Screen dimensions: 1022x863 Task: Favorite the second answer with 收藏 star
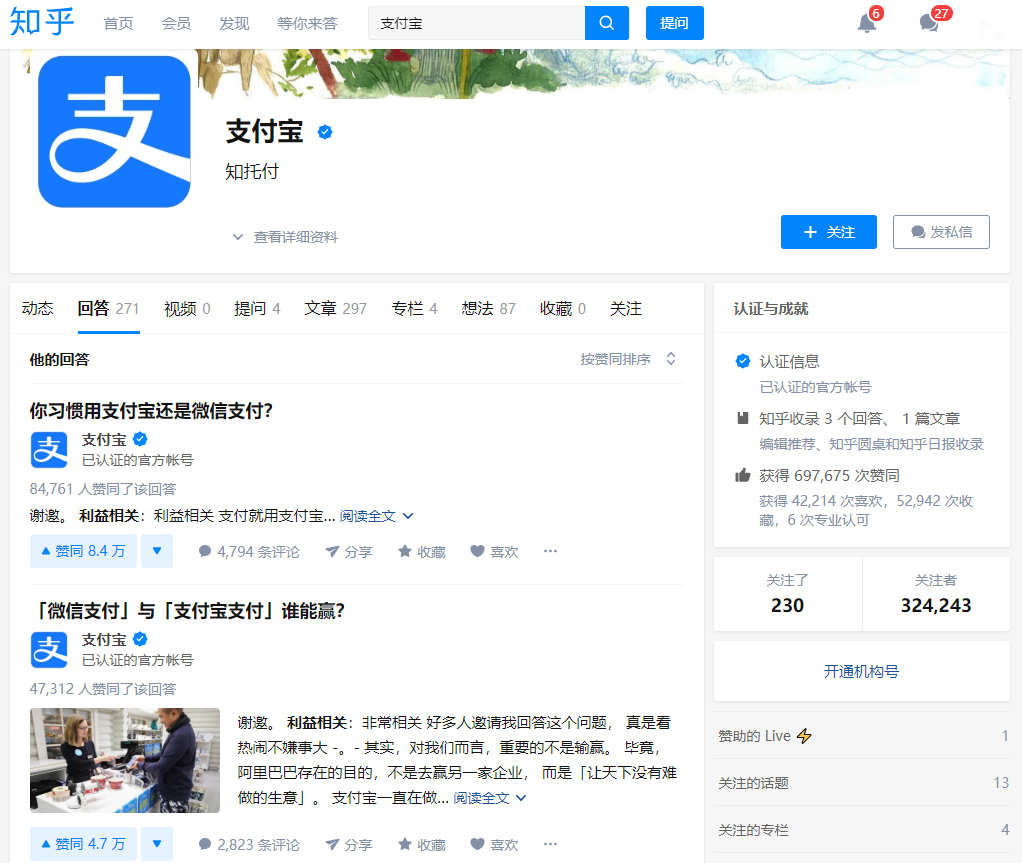(x=422, y=844)
